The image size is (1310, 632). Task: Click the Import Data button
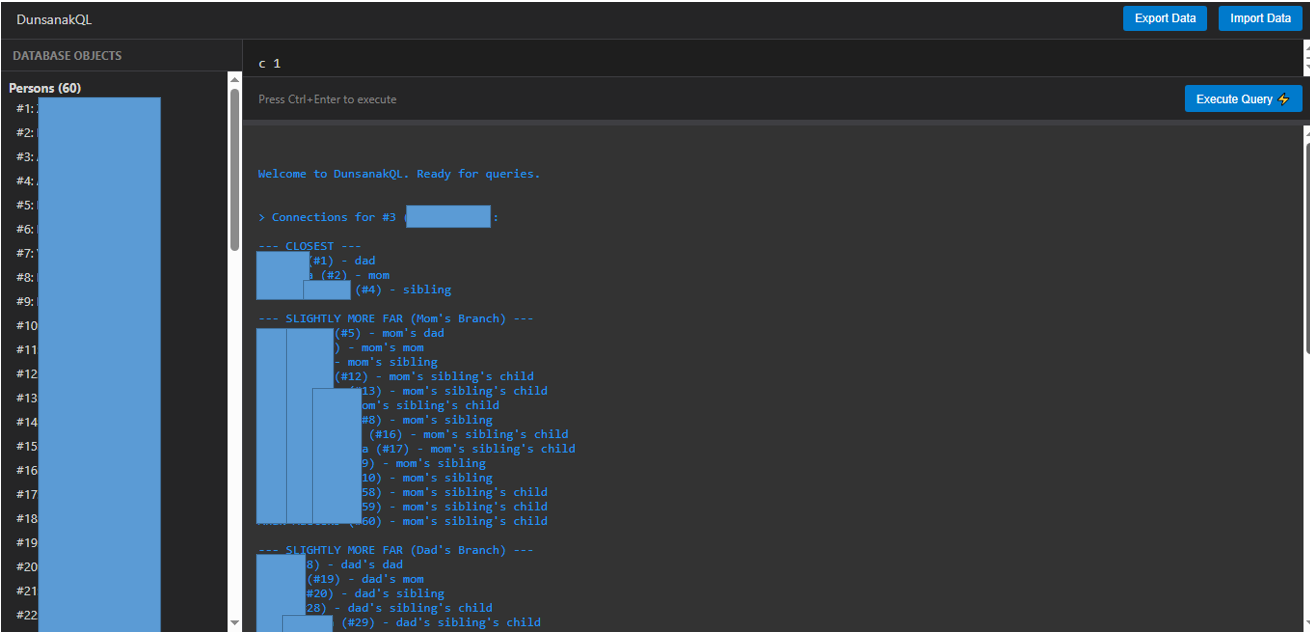[1260, 18]
